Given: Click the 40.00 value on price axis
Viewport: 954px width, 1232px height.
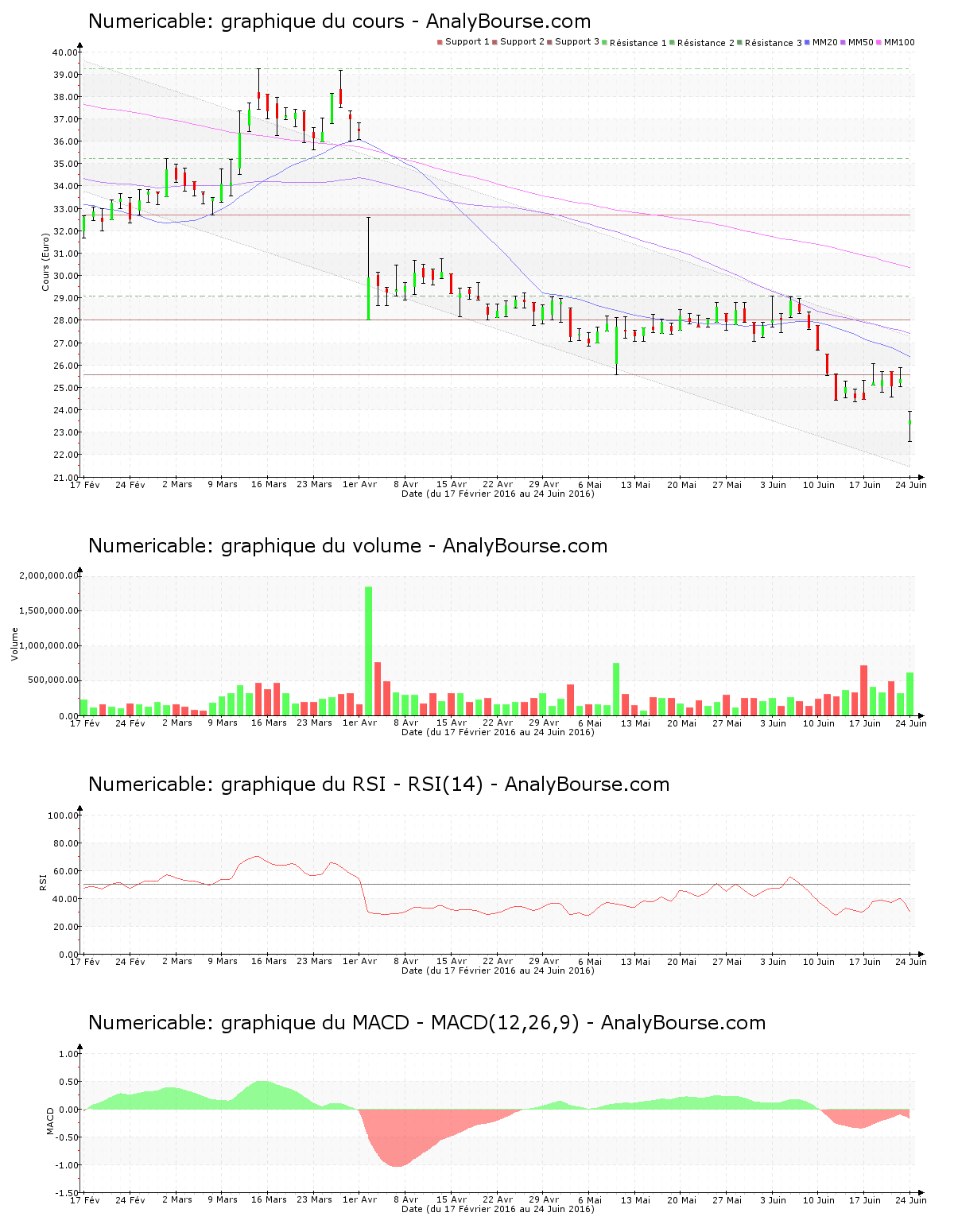Looking at the screenshot, I should 65,52.
